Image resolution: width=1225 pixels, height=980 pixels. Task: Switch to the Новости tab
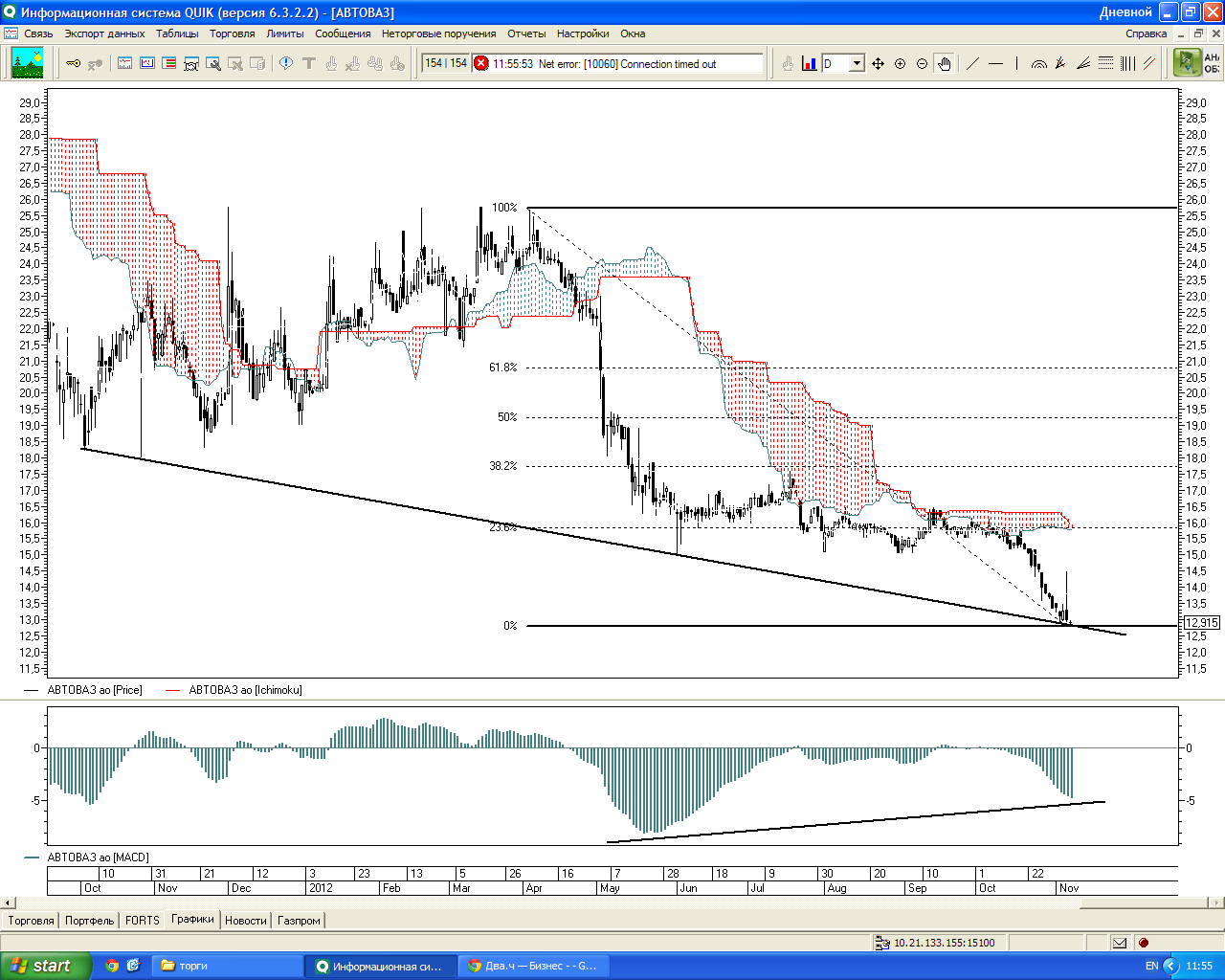click(246, 921)
